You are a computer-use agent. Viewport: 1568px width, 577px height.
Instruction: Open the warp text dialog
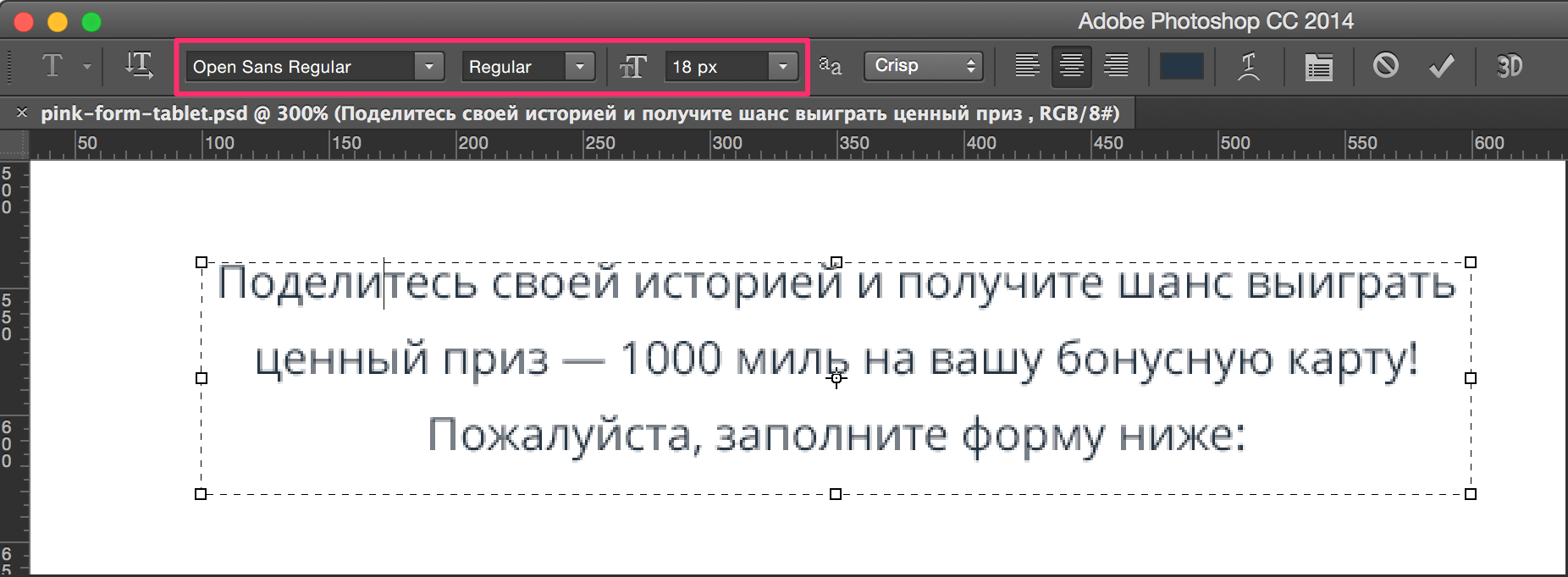[1248, 66]
